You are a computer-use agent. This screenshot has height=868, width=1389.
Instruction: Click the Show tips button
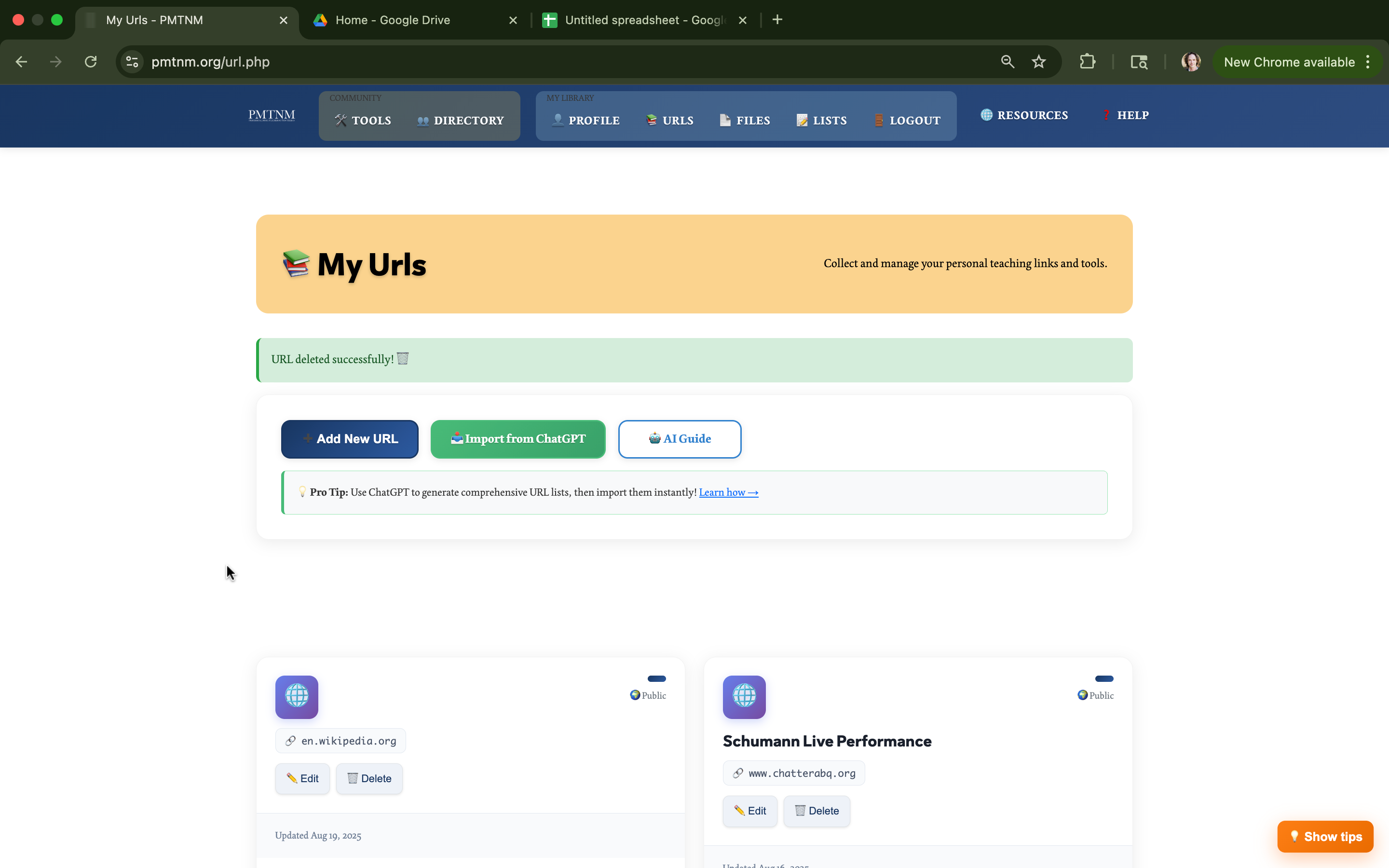[x=1325, y=837]
